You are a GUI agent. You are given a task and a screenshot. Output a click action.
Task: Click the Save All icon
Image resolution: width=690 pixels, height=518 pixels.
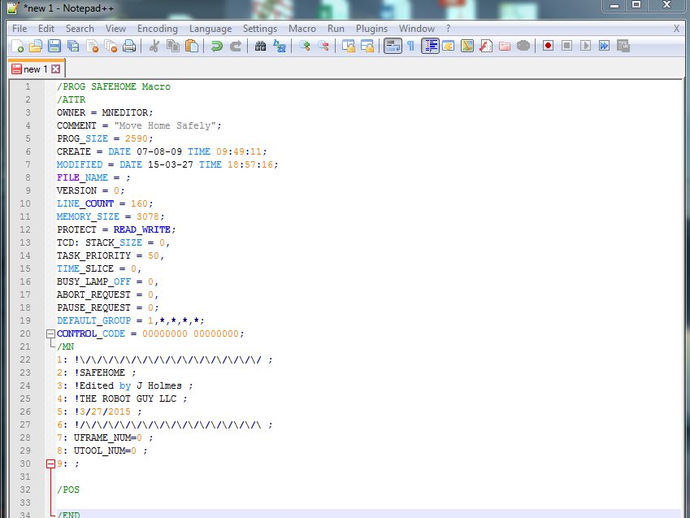pyautogui.click(x=73, y=46)
